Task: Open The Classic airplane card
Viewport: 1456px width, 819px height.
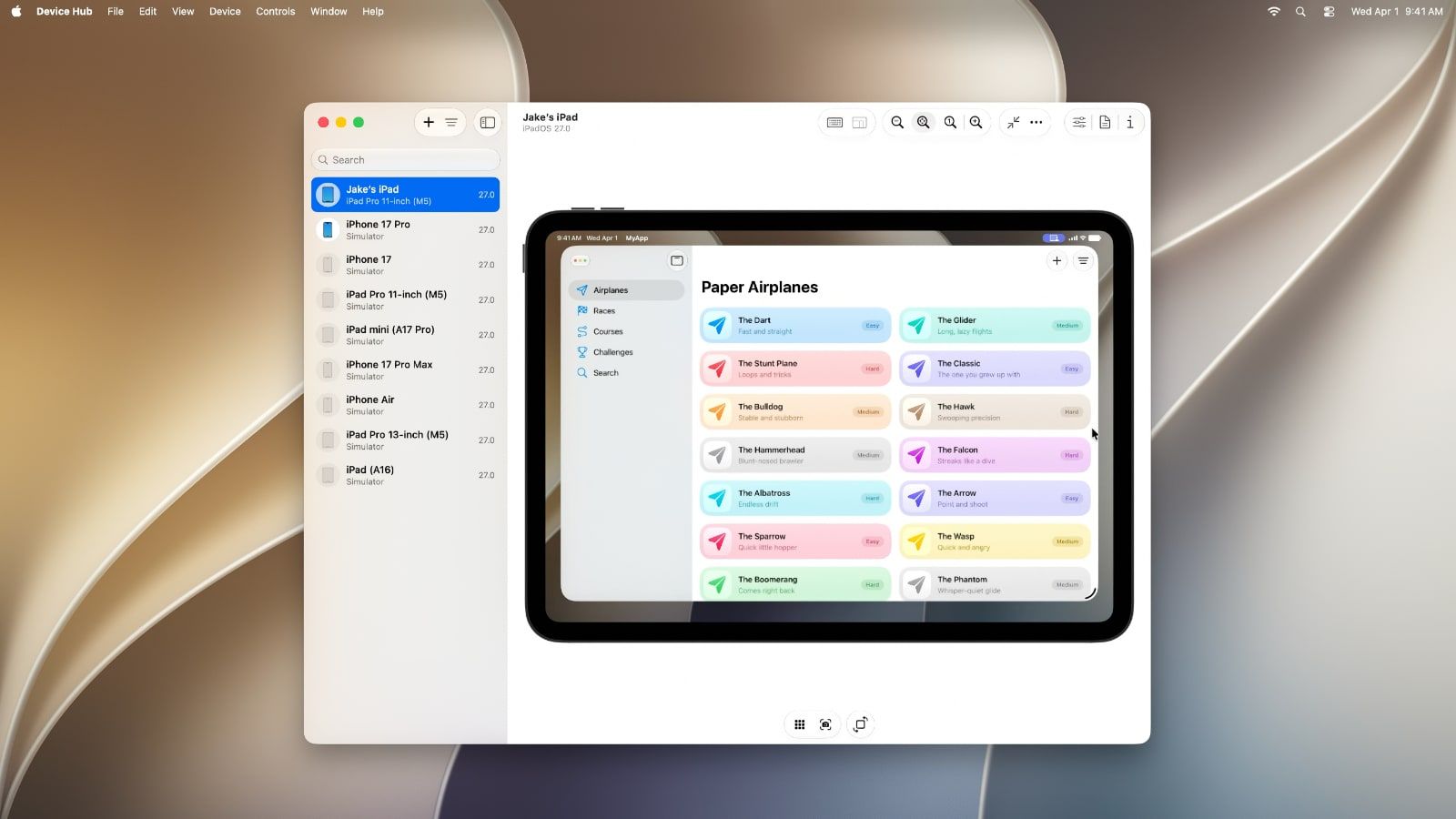Action: (x=995, y=369)
